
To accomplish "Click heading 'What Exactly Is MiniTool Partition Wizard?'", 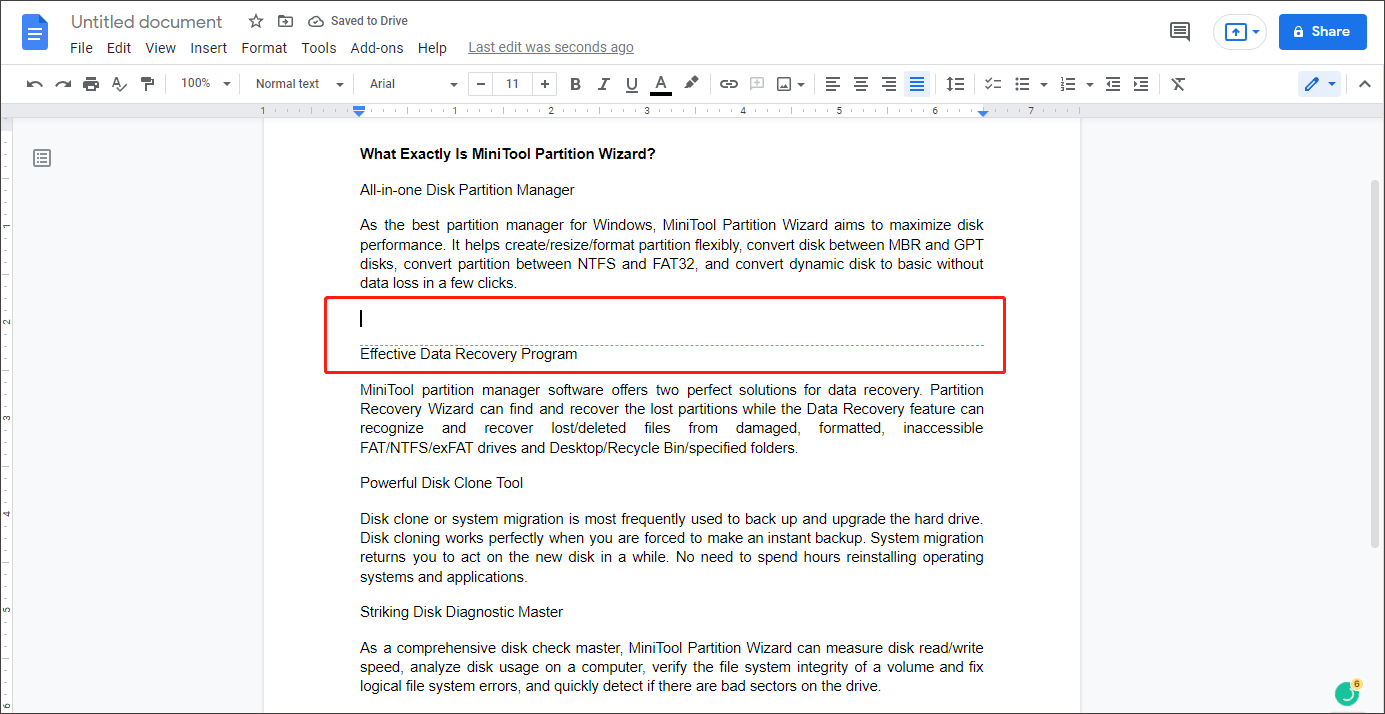I will 508,154.
